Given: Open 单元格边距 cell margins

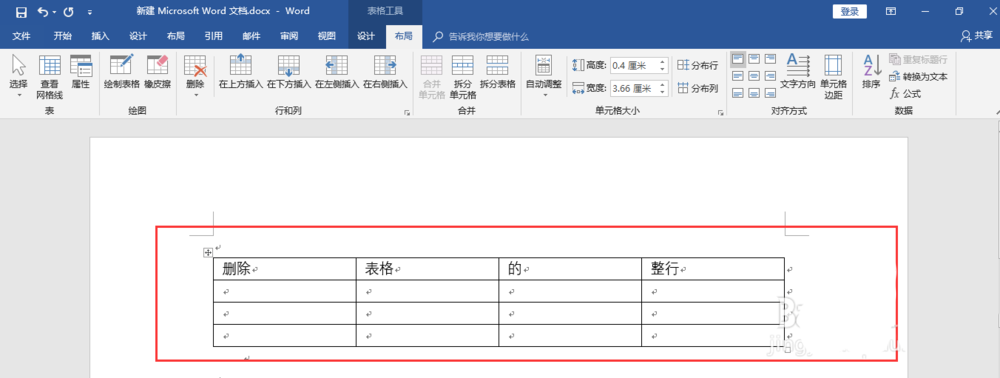Looking at the screenshot, I should point(833,76).
